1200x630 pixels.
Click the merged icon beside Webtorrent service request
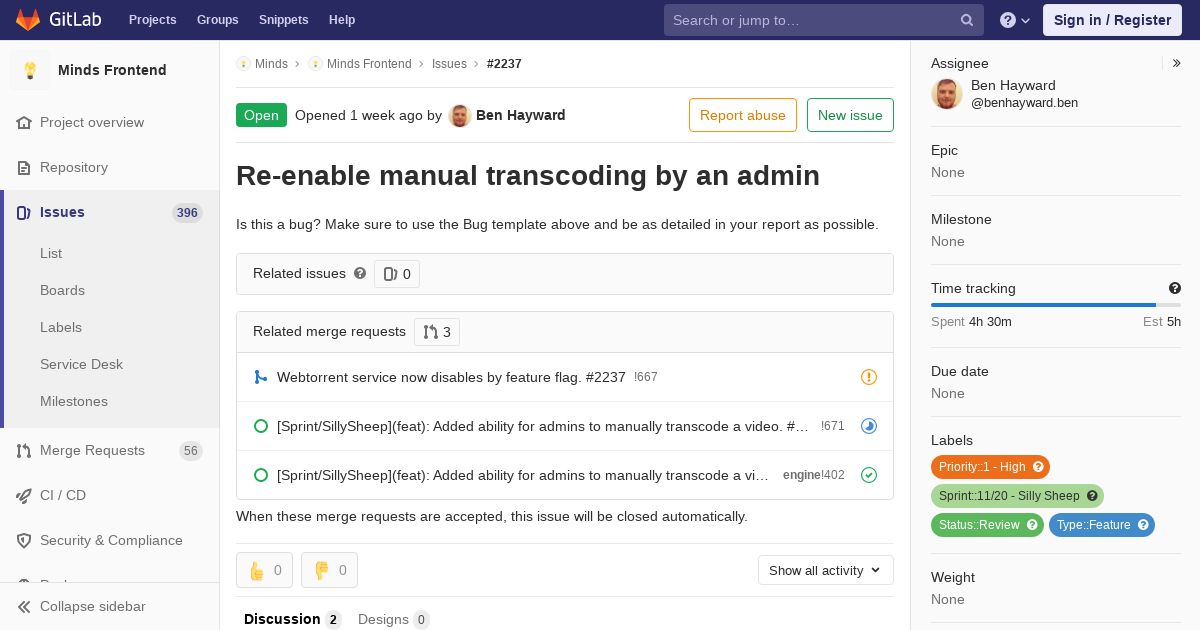(261, 377)
